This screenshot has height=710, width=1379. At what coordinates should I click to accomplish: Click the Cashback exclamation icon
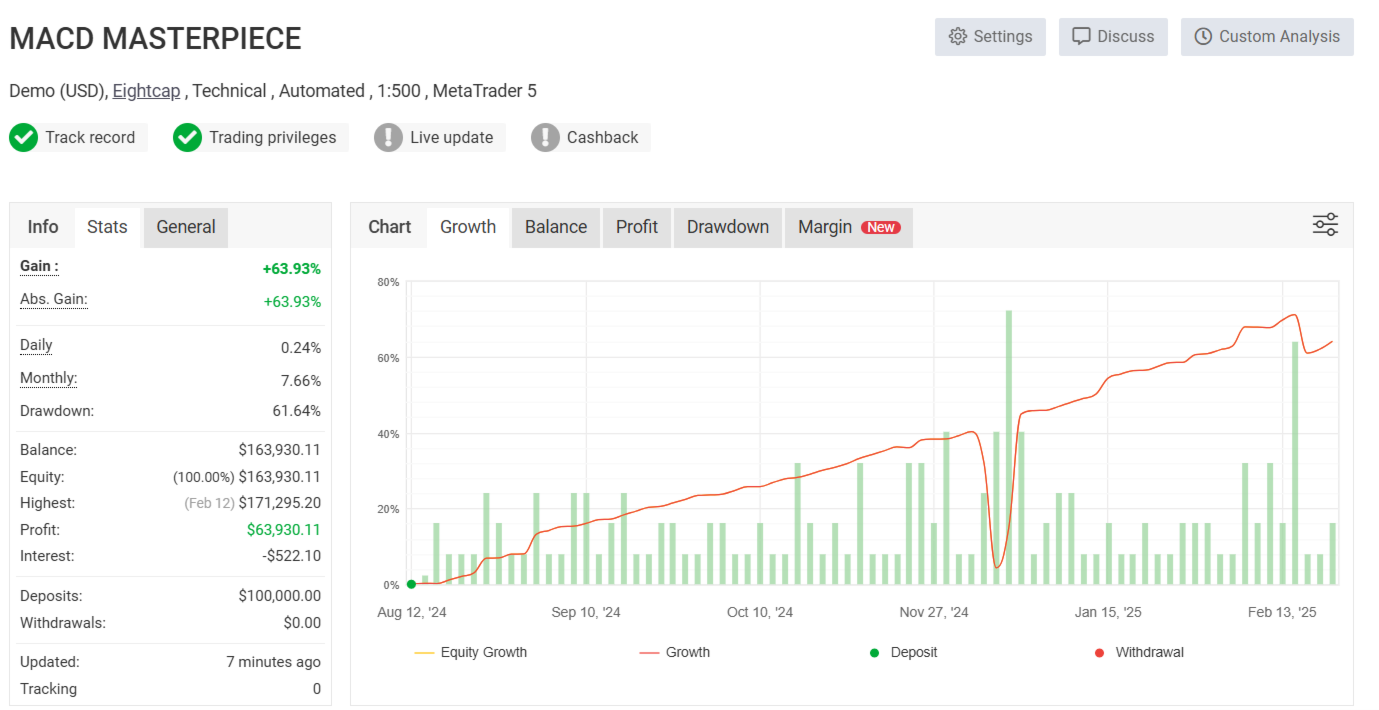pos(545,138)
